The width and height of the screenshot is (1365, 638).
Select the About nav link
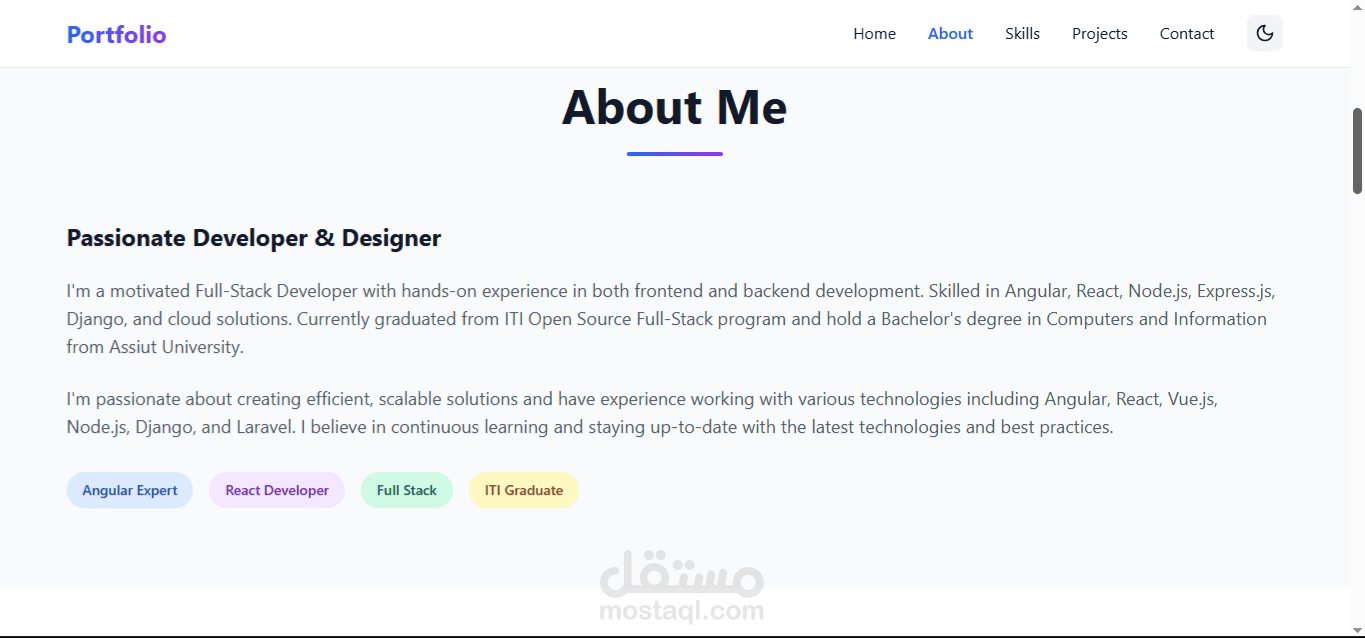pos(950,34)
